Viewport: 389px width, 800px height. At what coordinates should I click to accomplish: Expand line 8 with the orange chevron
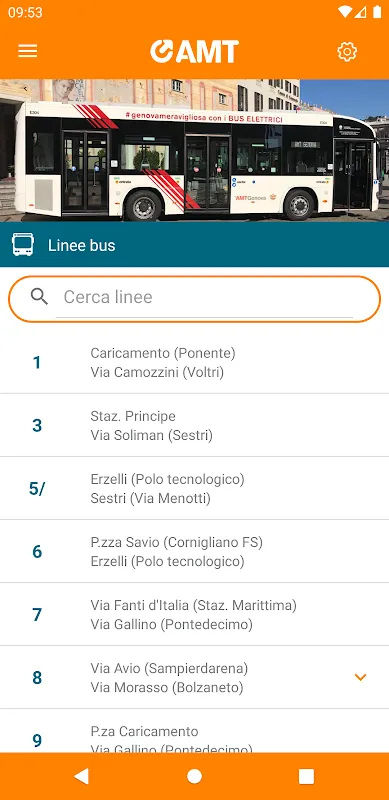[360, 678]
